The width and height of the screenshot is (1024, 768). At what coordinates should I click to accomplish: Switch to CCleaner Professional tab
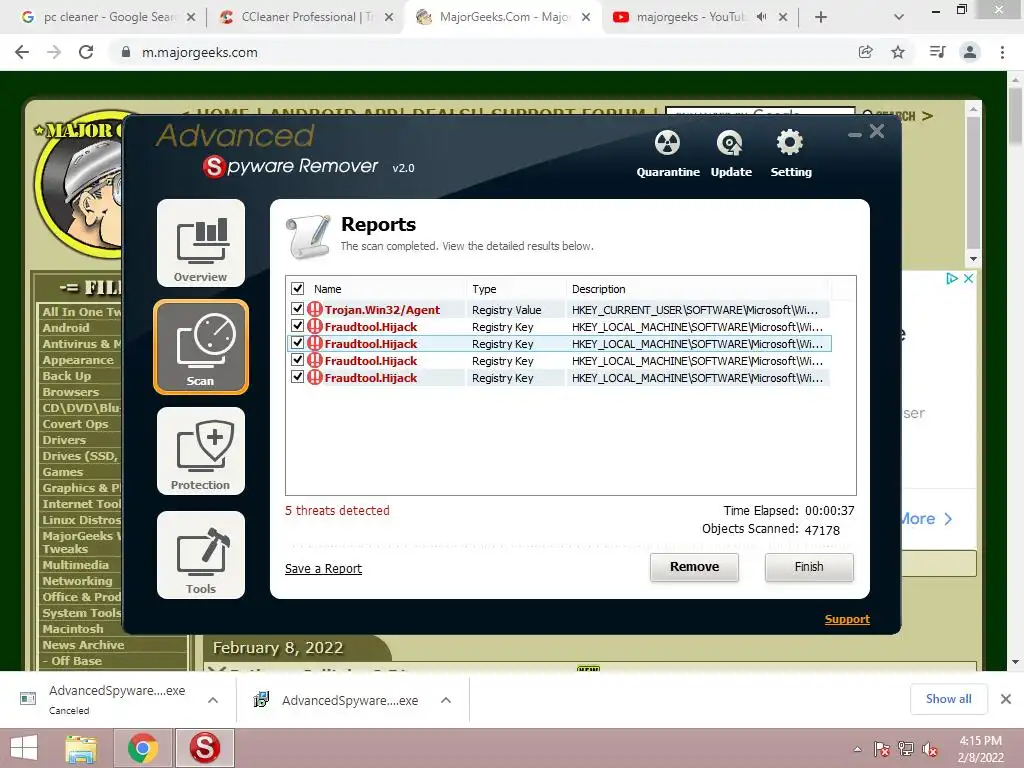coord(305,17)
